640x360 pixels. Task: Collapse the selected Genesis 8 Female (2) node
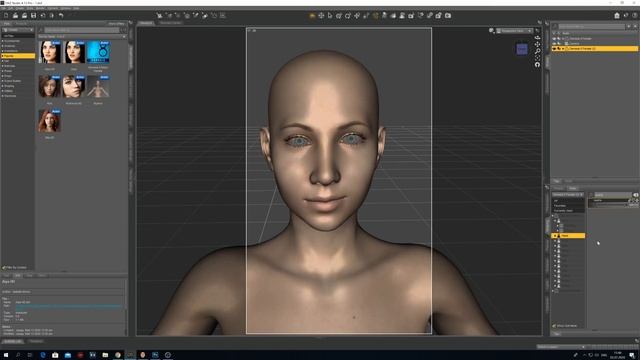563,49
